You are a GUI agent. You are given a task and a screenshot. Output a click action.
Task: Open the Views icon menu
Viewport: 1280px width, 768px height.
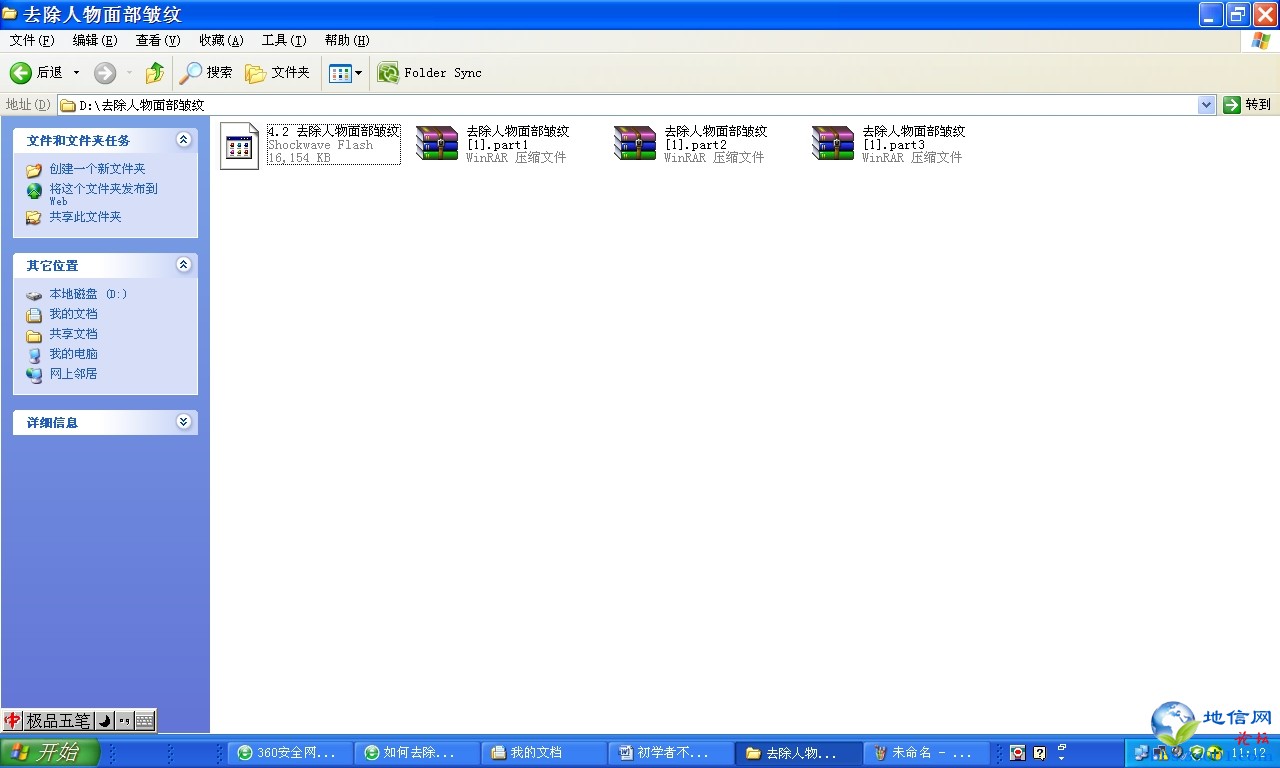pyautogui.click(x=346, y=73)
